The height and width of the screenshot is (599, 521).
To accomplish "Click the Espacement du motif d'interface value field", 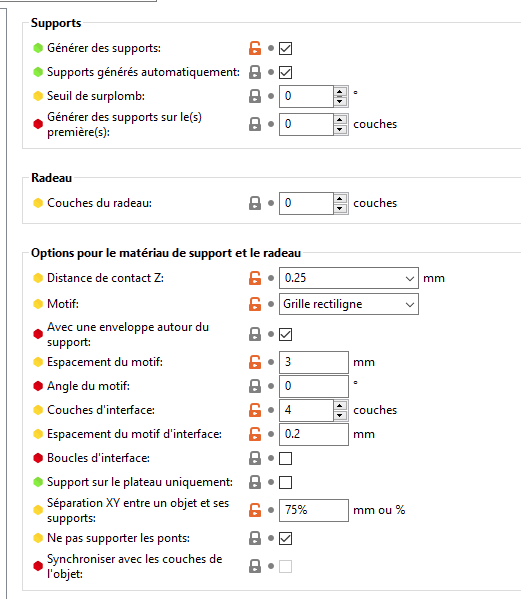I will click(x=314, y=434).
